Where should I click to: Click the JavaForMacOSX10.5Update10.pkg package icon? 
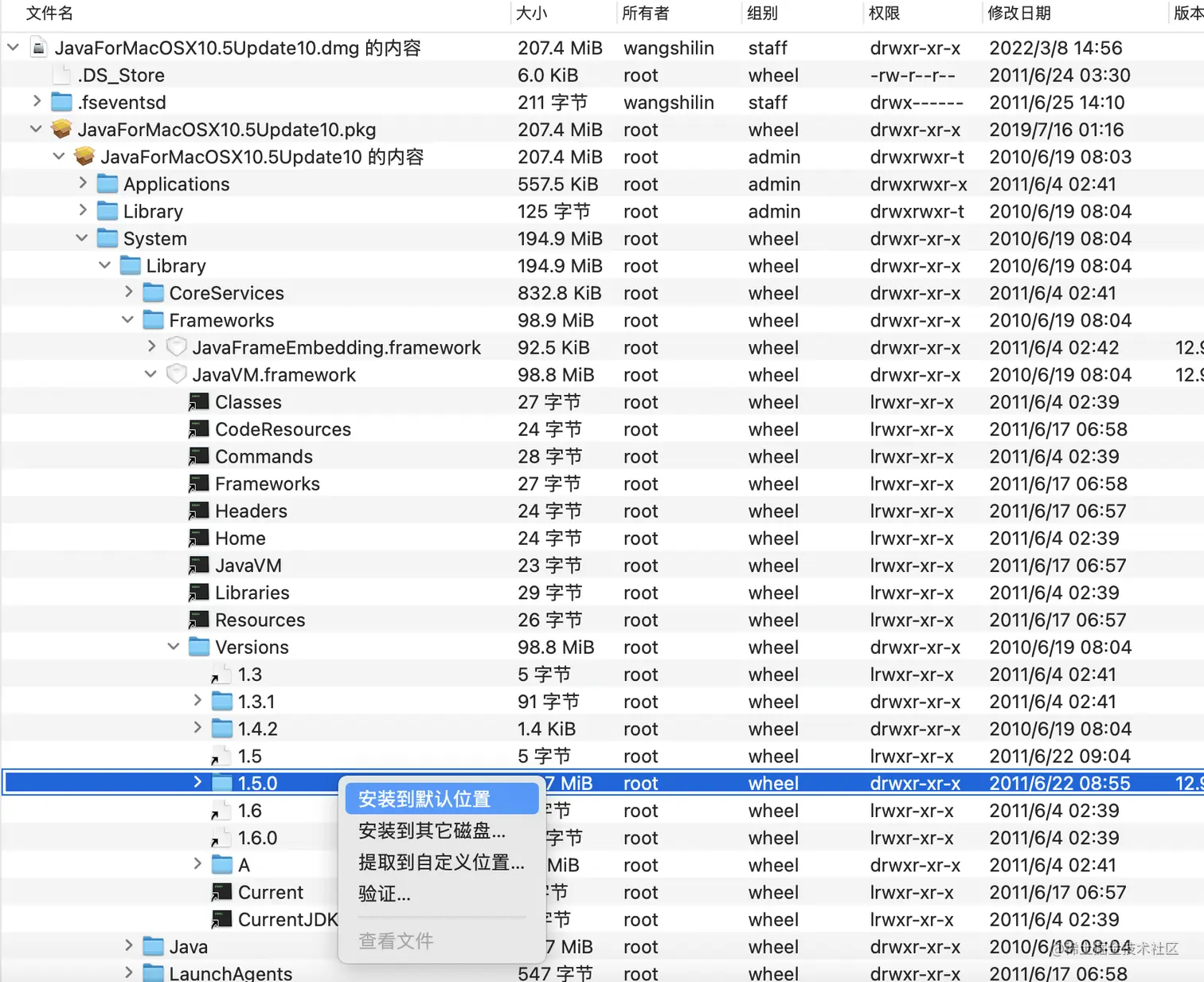pos(61,129)
